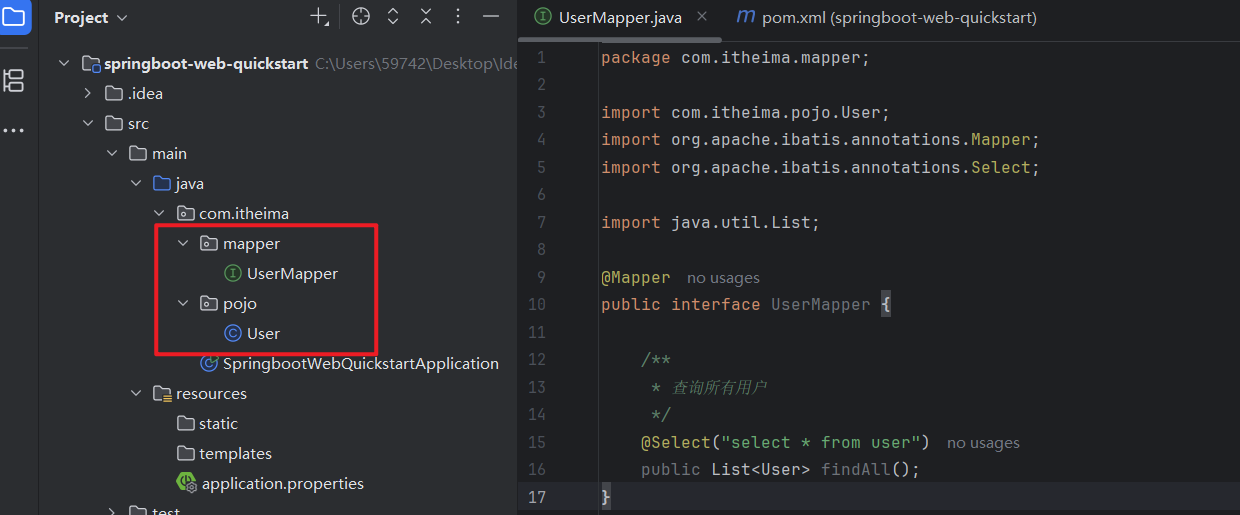This screenshot has width=1240, height=515.
Task: Select the static folder
Action: point(218,424)
